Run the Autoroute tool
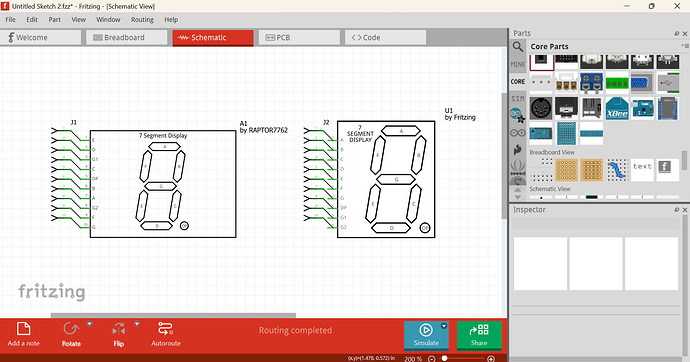 click(166, 335)
